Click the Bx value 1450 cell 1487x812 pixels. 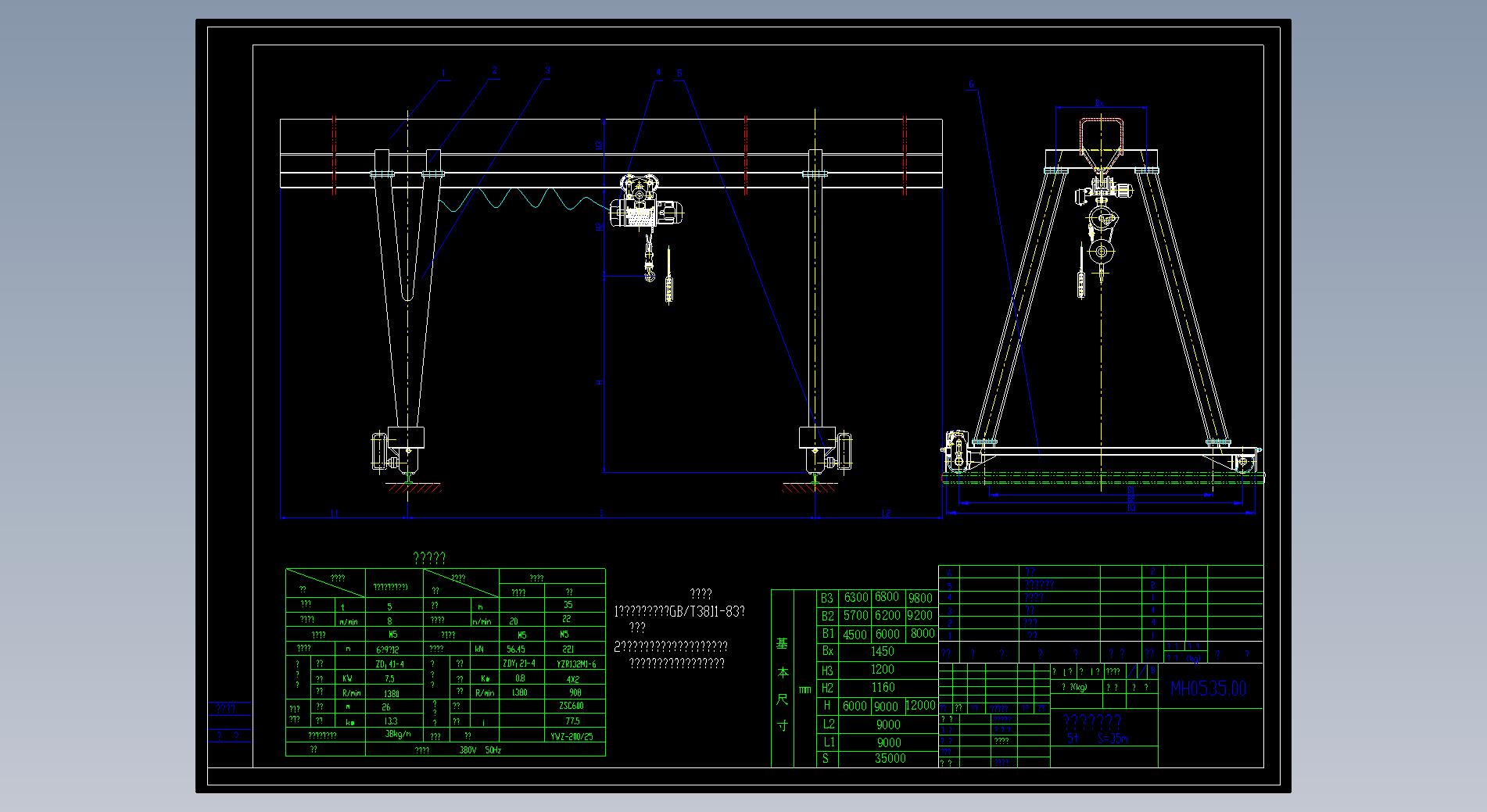click(882, 651)
